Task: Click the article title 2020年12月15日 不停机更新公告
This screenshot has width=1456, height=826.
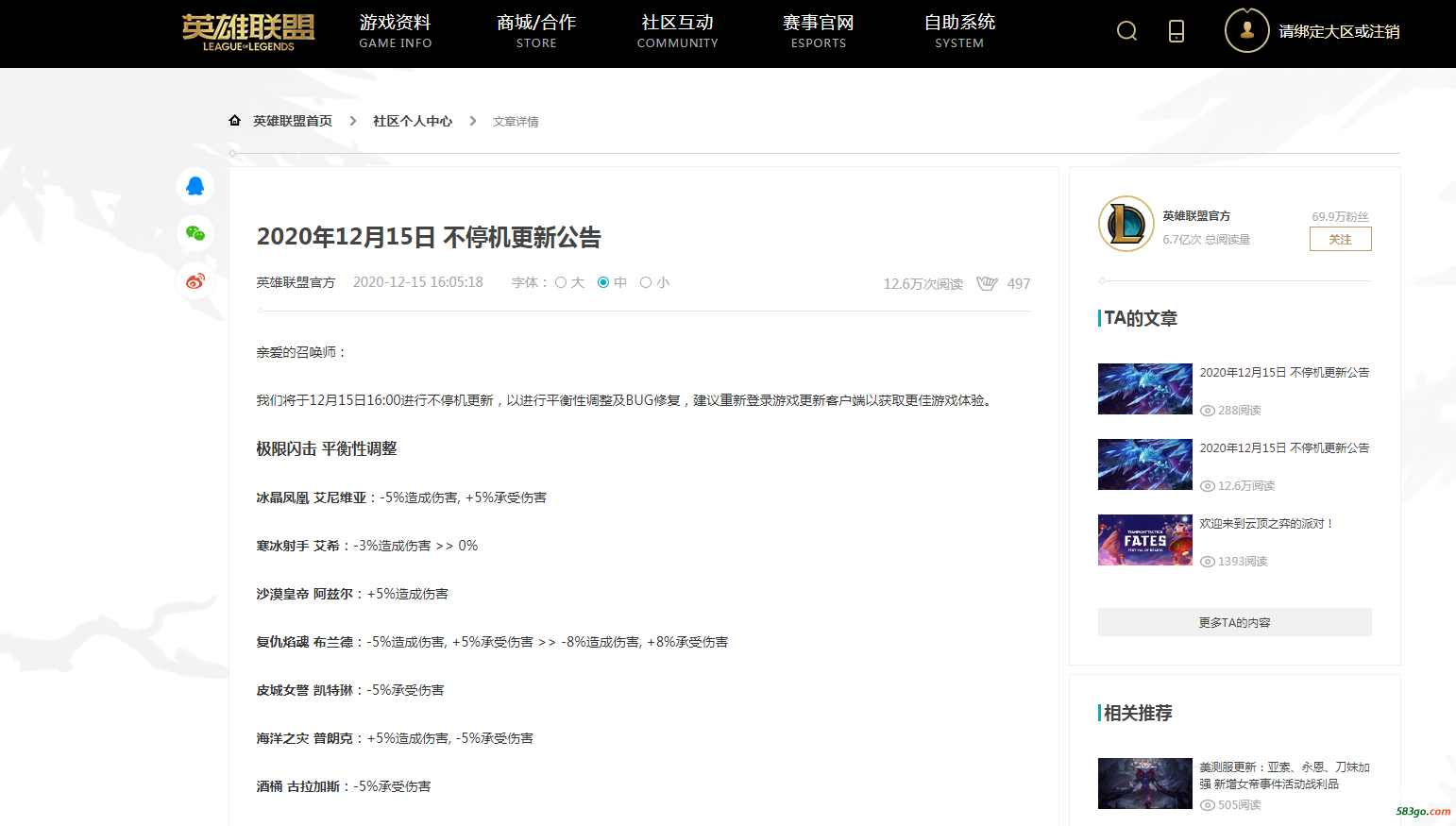Action: tap(429, 237)
